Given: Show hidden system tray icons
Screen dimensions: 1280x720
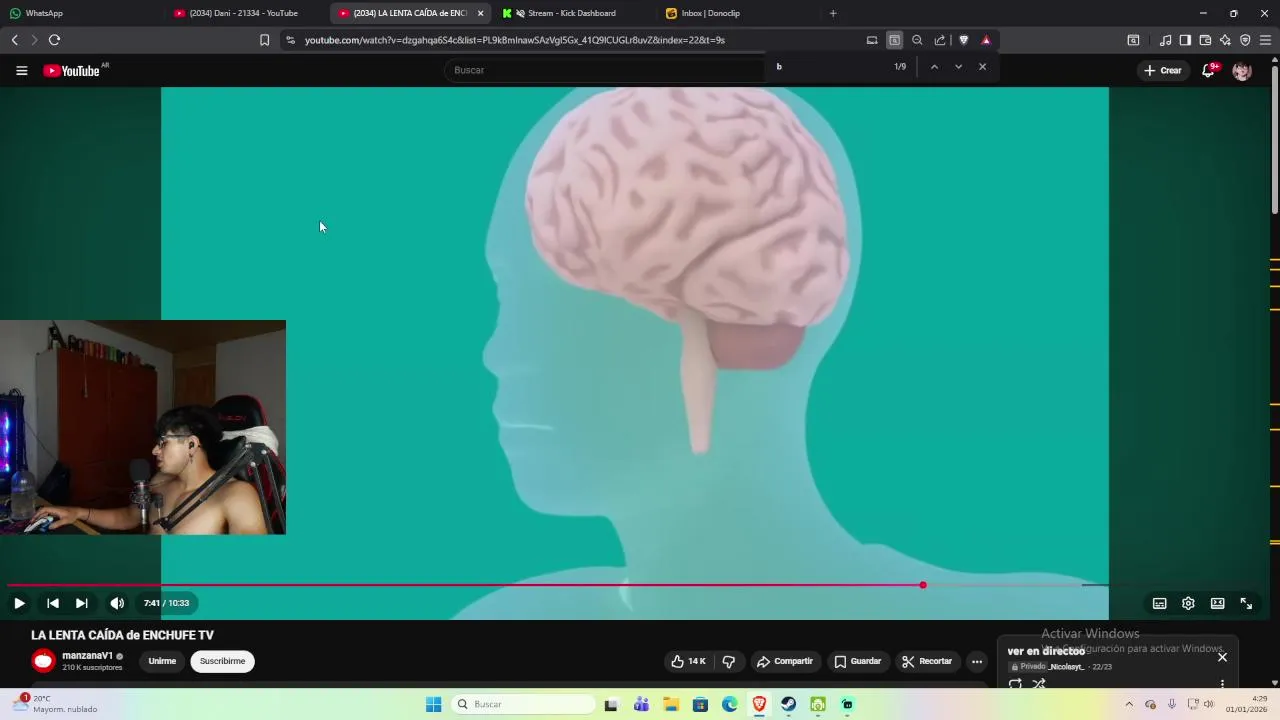Looking at the screenshot, I should (1129, 704).
